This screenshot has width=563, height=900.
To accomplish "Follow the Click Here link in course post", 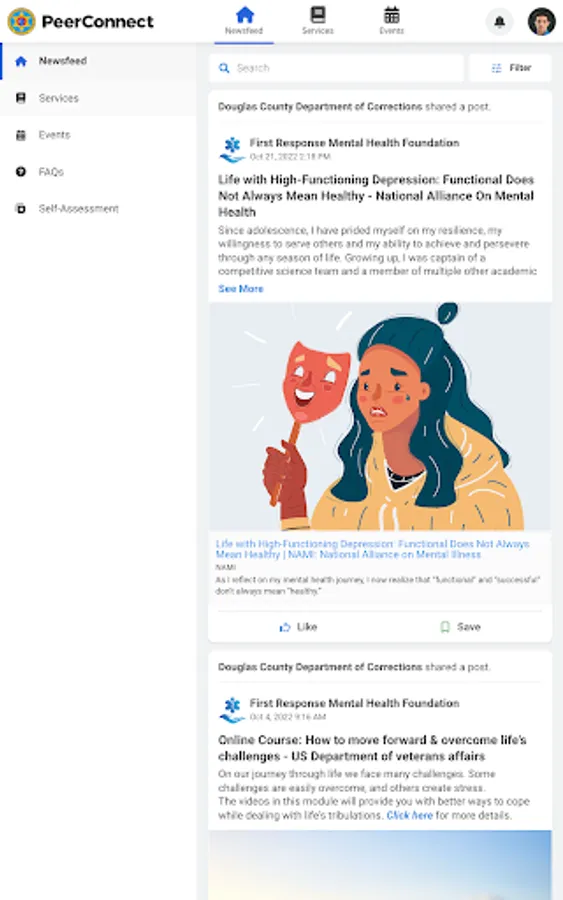I will [x=409, y=815].
